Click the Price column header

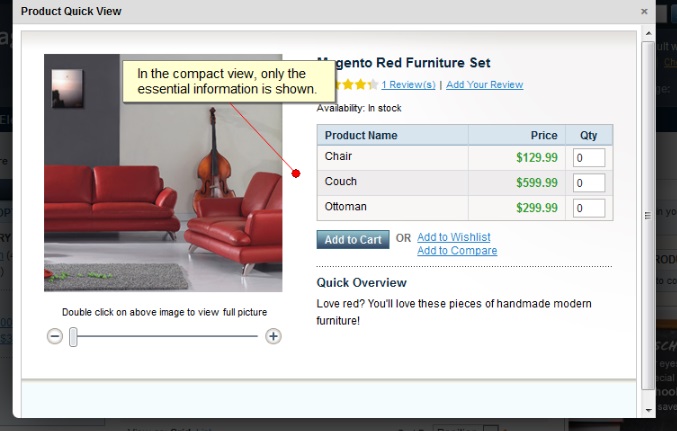(544, 135)
